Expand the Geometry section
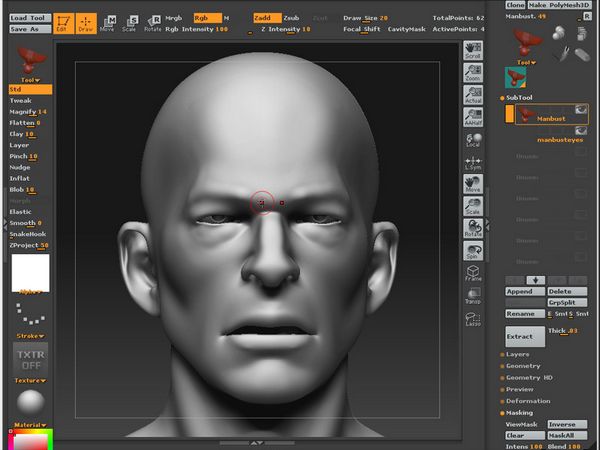Viewport: 600px width, 450px height. [x=523, y=366]
